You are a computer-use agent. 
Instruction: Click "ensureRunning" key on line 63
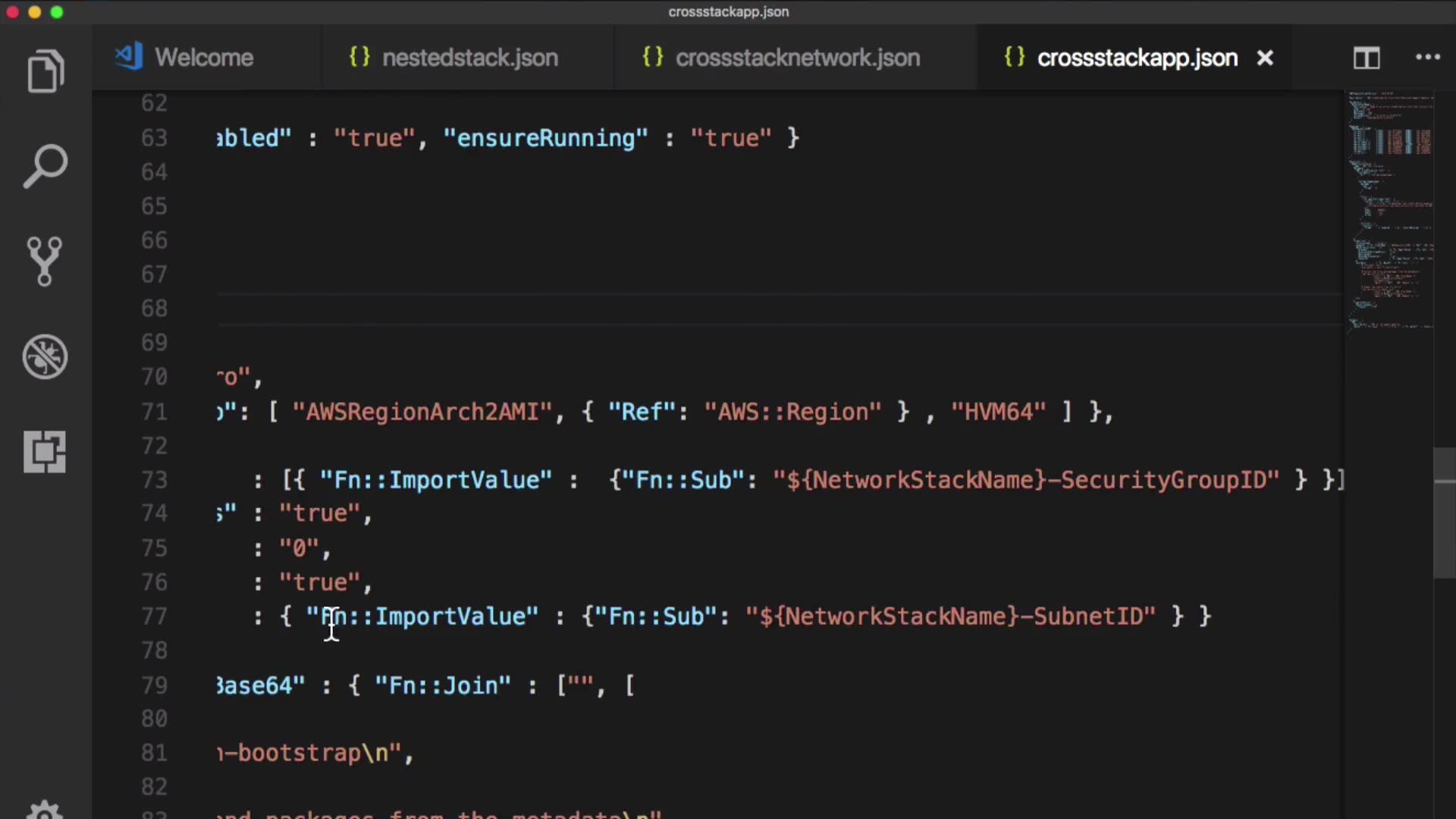click(545, 138)
